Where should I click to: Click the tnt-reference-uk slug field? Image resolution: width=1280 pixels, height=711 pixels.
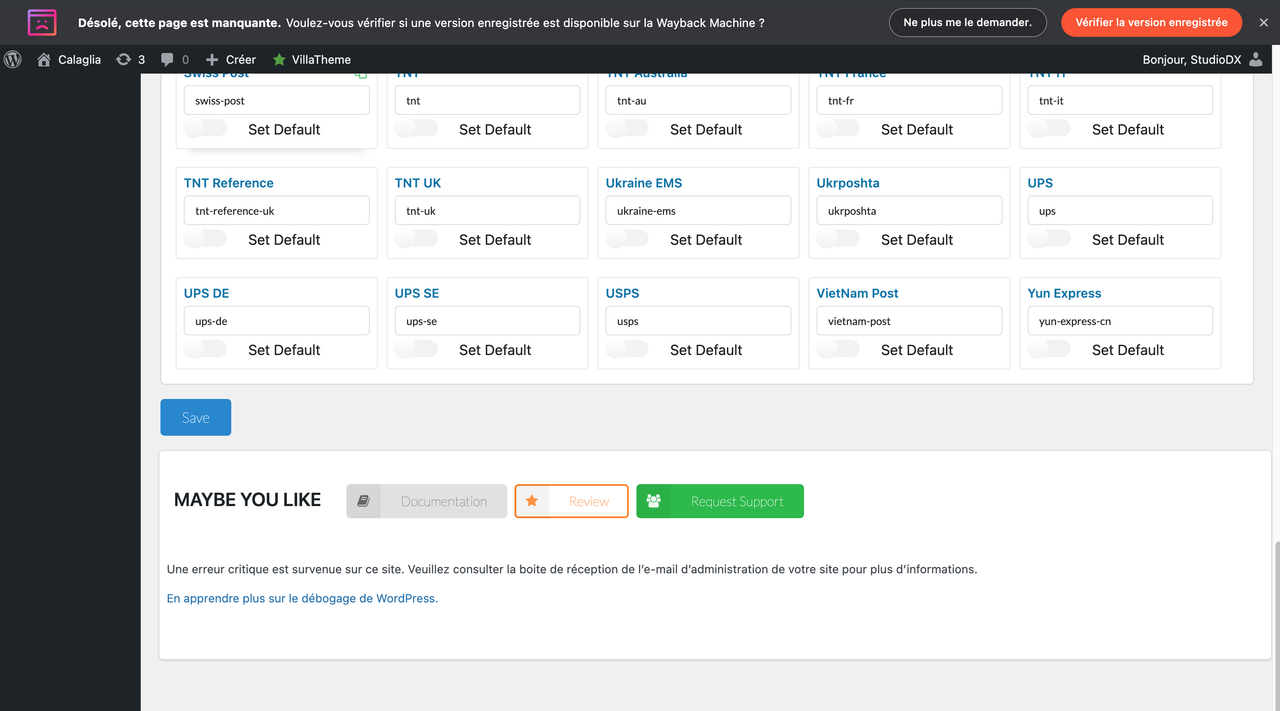pyautogui.click(x=277, y=211)
